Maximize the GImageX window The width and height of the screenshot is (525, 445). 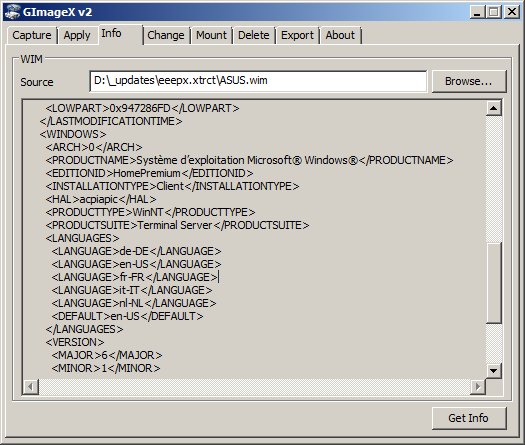click(494, 12)
